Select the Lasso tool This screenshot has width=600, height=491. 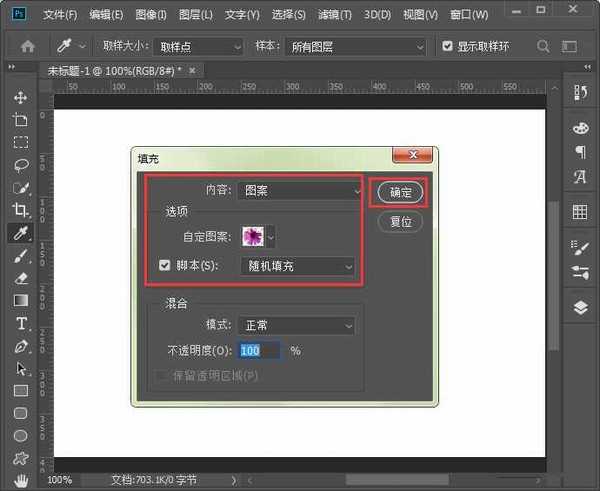pos(20,165)
